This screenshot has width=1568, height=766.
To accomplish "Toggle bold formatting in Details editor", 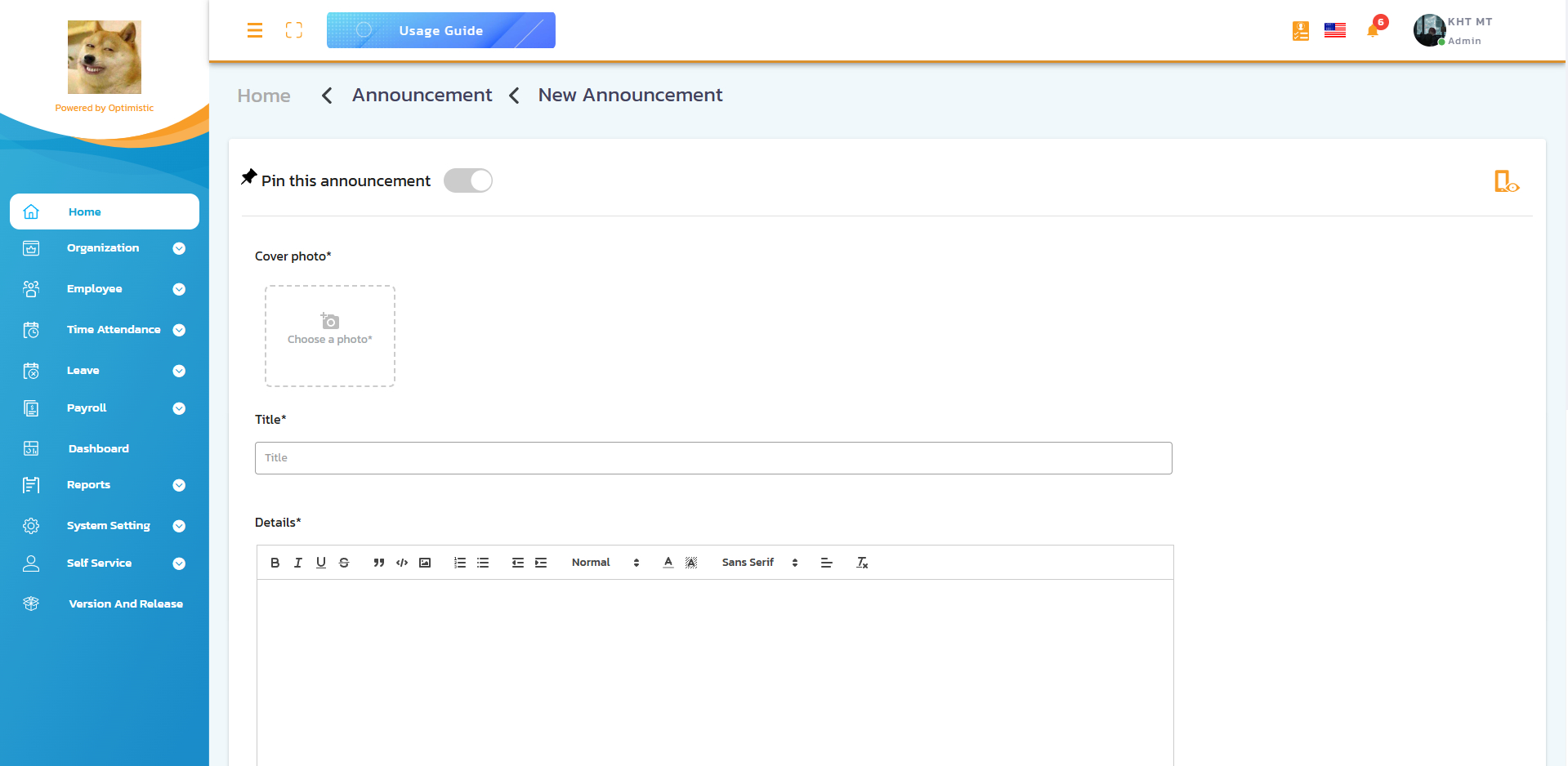I will tap(275, 563).
